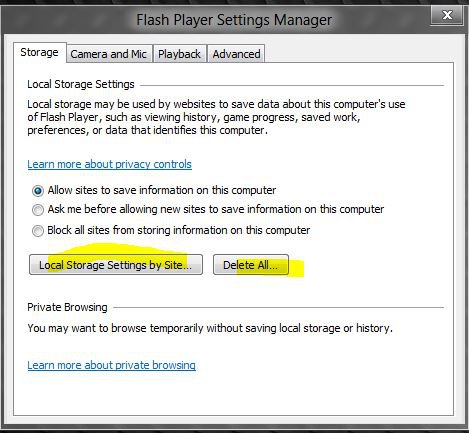Click the Private Browsing section heading
Screen dimensions: 469x433
pyautogui.click(x=67, y=307)
